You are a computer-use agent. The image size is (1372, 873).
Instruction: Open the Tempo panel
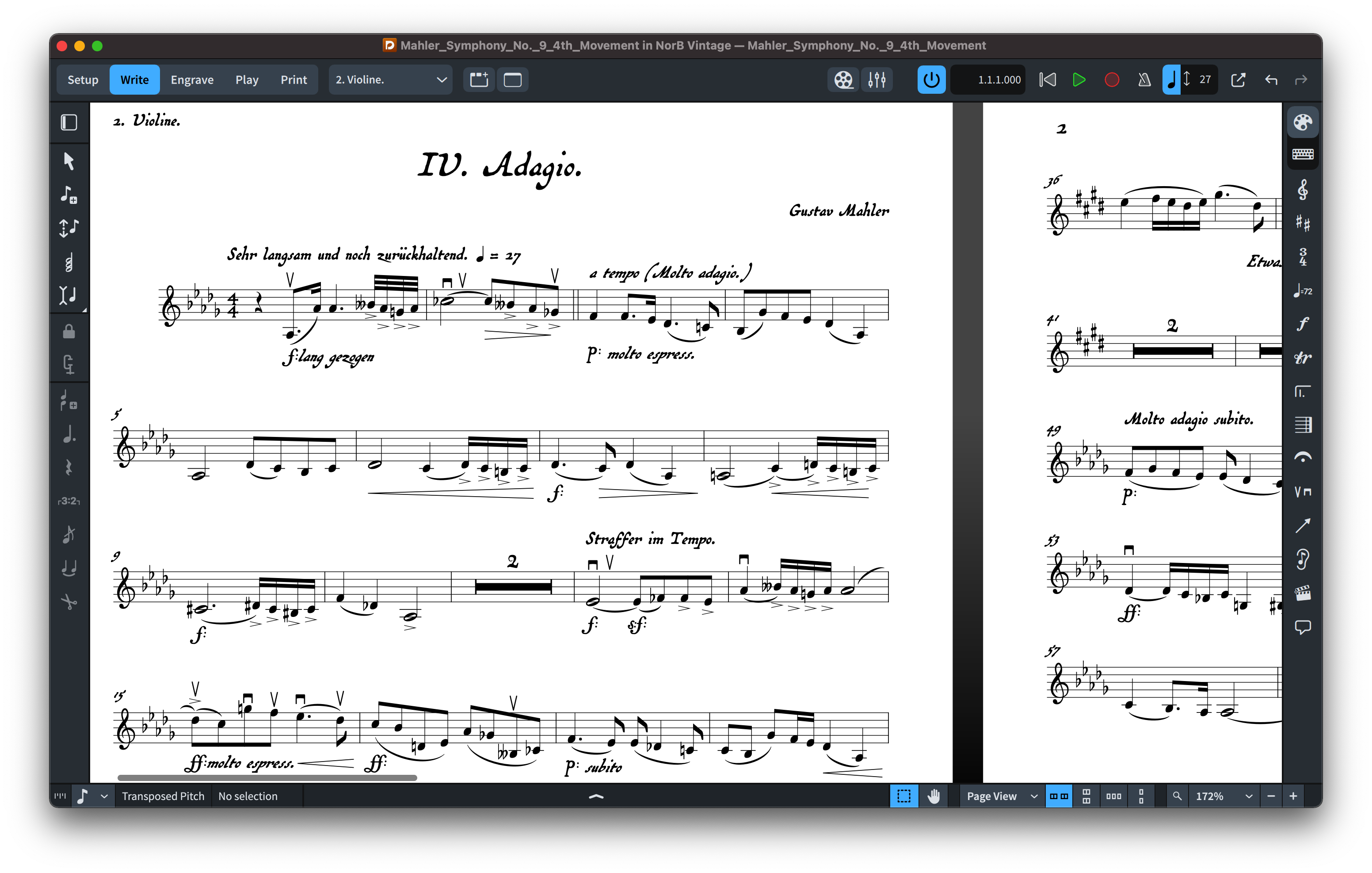pyautogui.click(x=1303, y=291)
